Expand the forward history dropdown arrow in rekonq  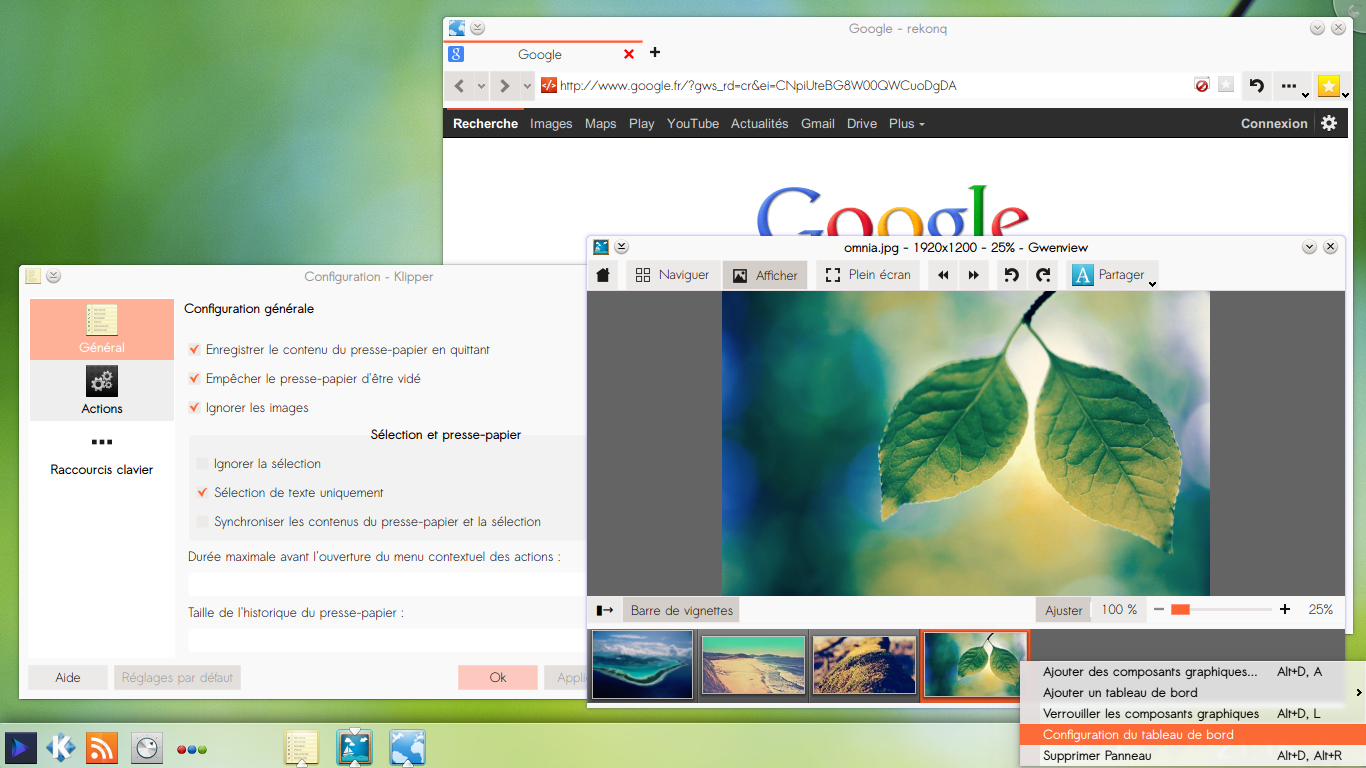[x=527, y=87]
